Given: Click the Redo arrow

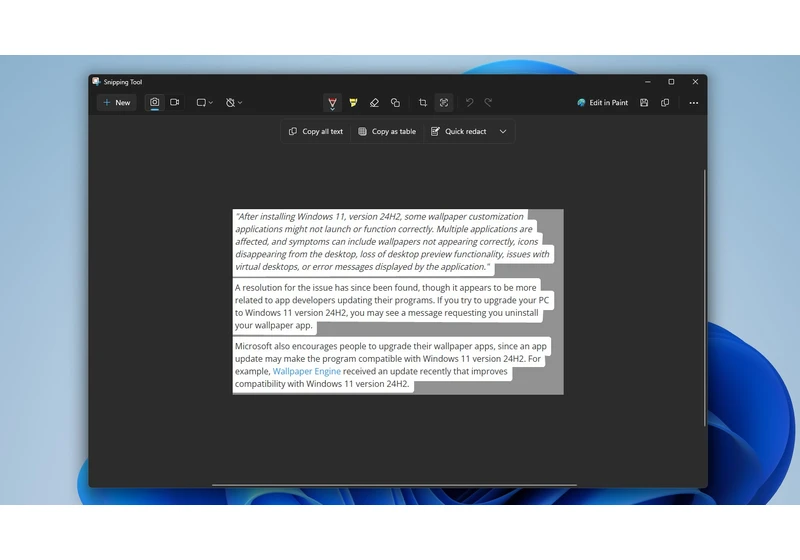Looking at the screenshot, I should (x=488, y=103).
